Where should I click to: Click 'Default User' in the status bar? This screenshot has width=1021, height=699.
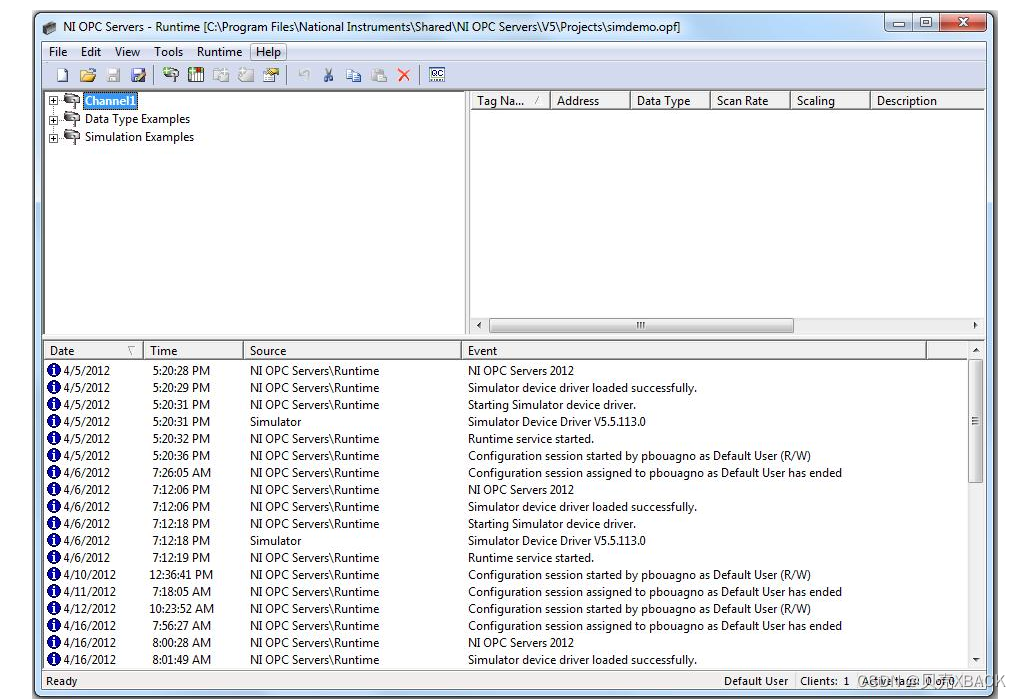(x=756, y=681)
